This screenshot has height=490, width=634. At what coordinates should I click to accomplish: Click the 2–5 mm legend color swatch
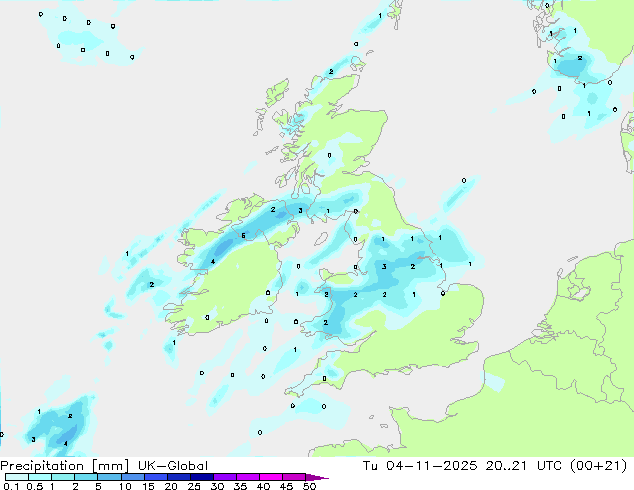coord(86,477)
